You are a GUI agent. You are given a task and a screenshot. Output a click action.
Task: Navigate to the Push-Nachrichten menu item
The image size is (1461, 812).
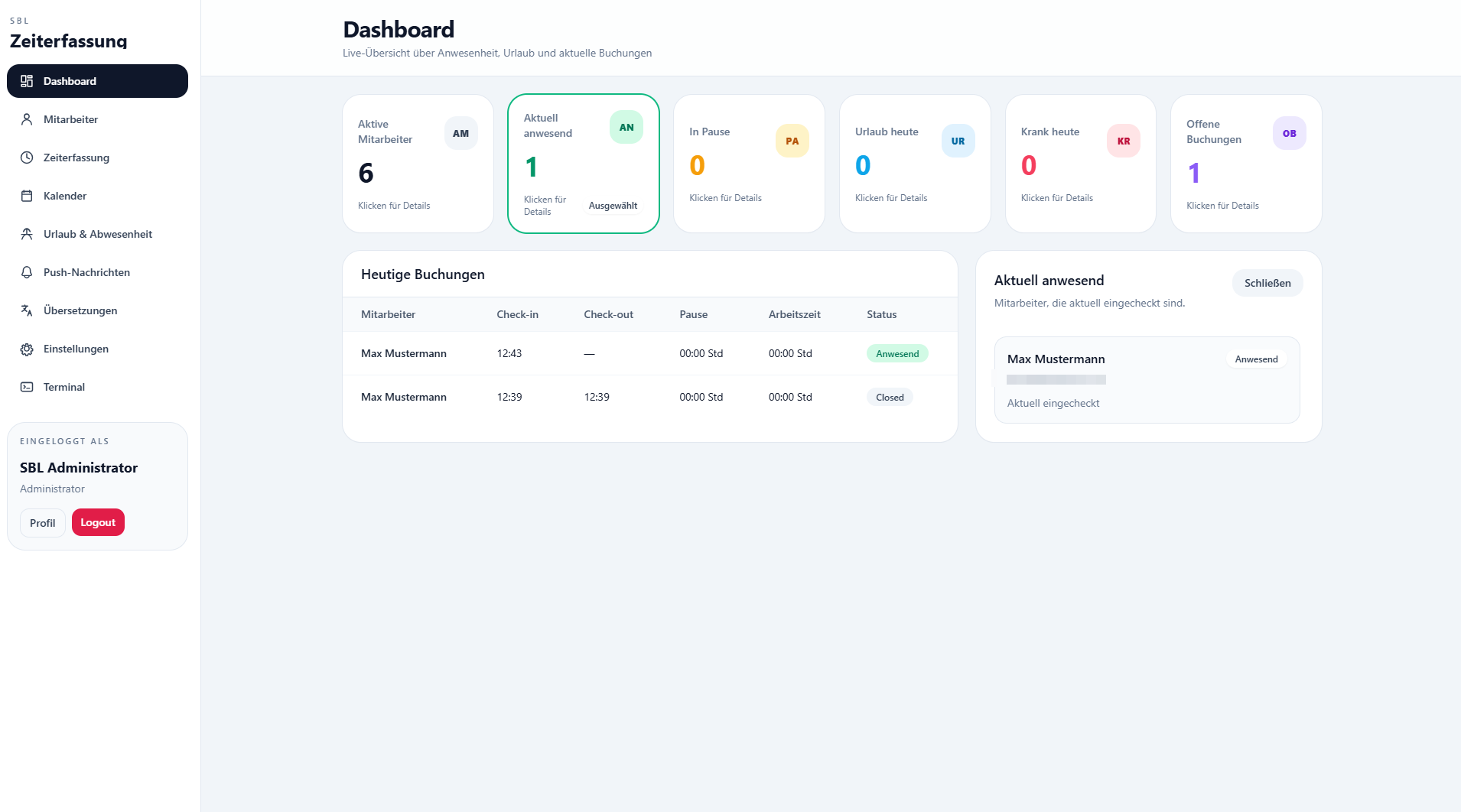pos(97,272)
